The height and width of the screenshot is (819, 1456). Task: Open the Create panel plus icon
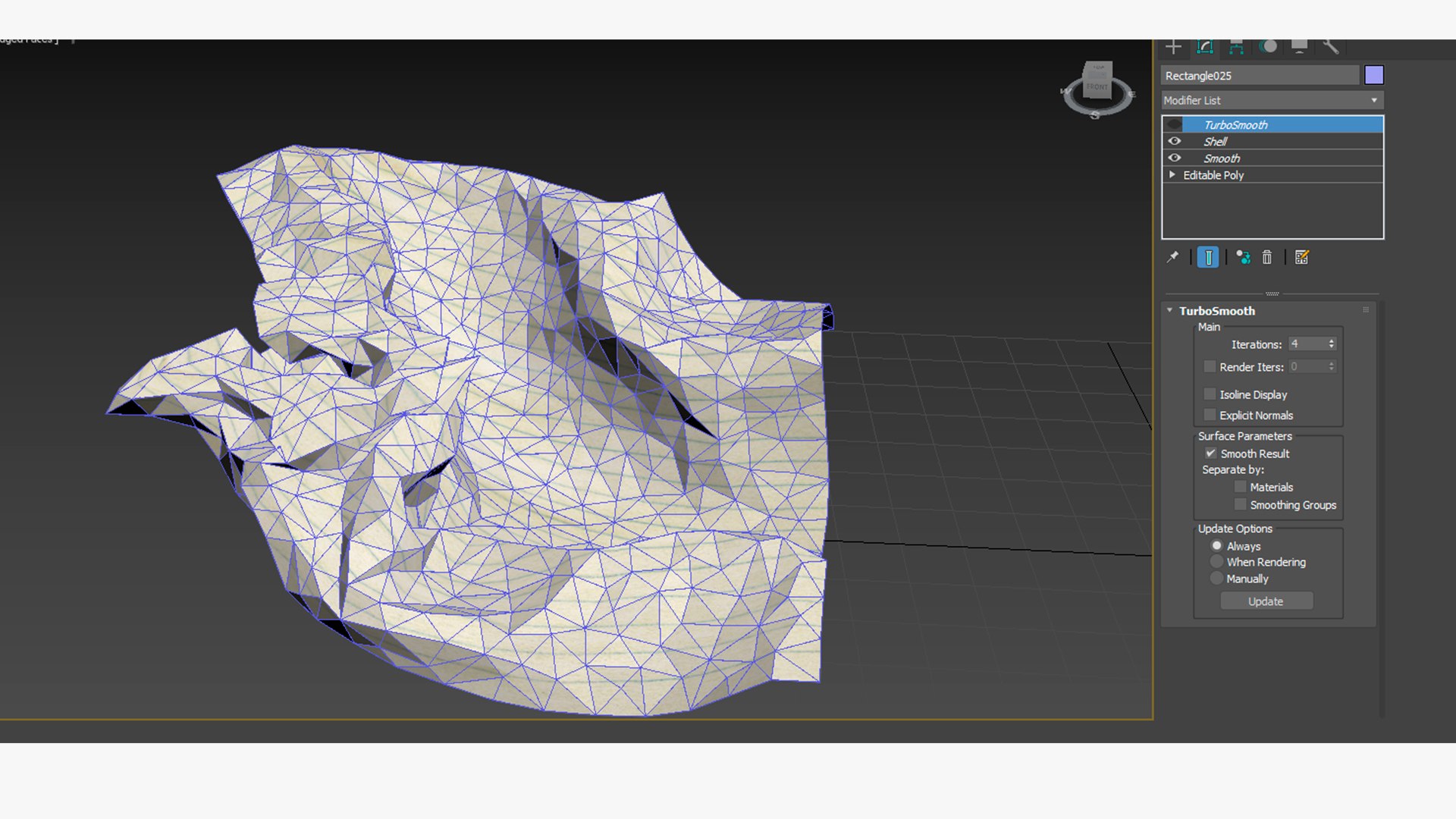1173,47
